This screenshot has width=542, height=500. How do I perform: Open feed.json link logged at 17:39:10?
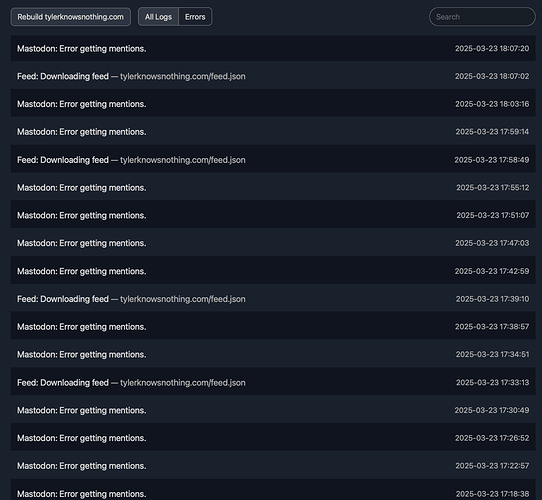tap(183, 299)
